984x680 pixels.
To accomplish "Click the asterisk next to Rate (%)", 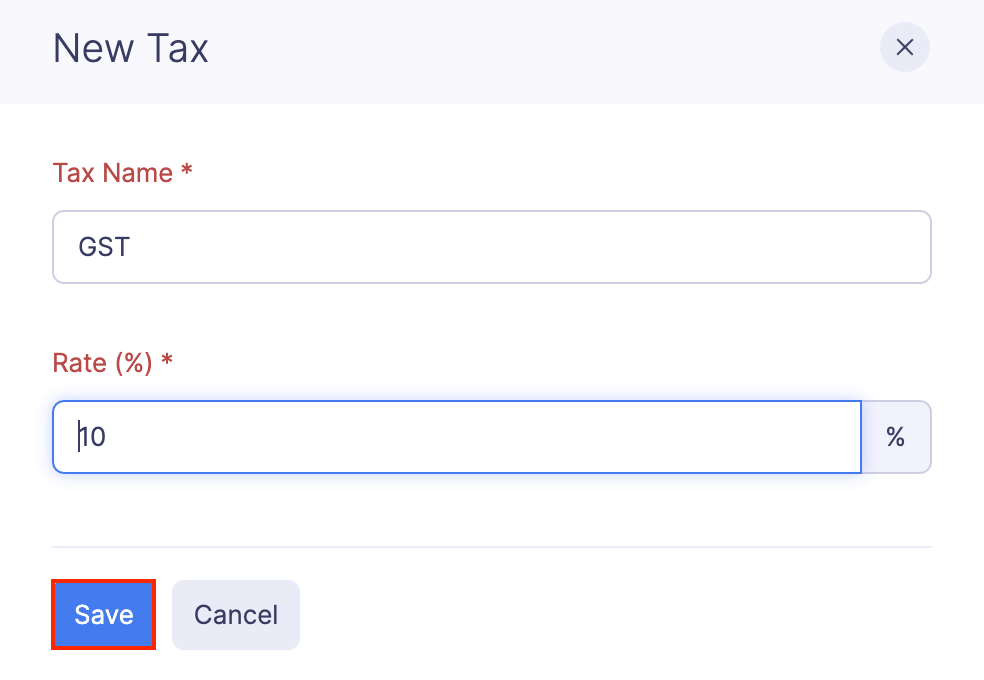I will (167, 362).
